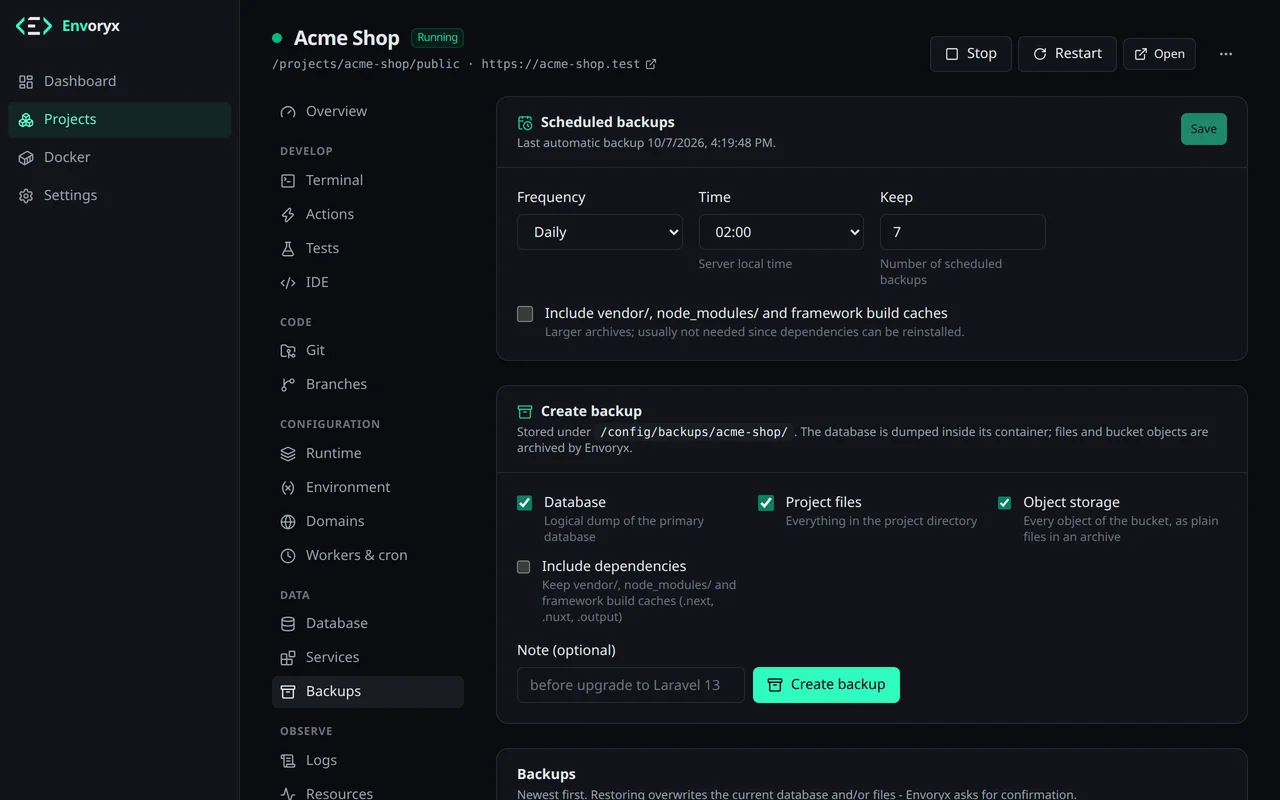Open the Time dropdown showing 02:00
The image size is (1280, 800).
pos(781,232)
